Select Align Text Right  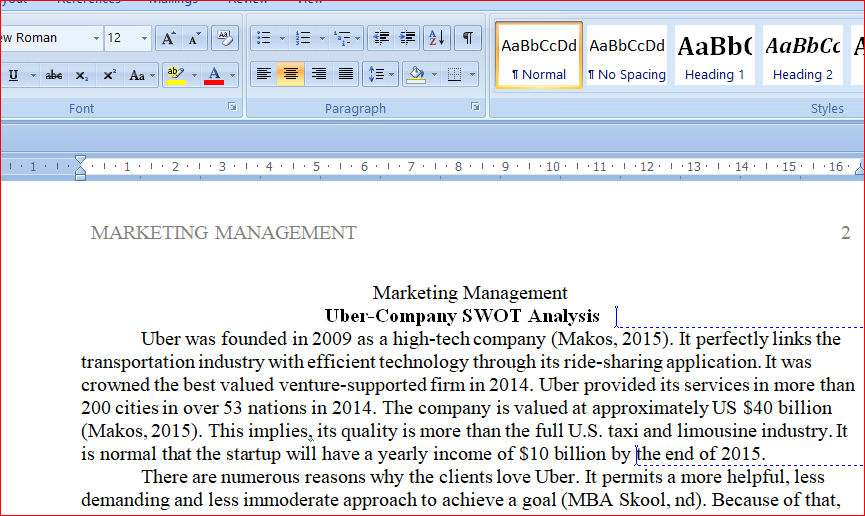pyautogui.click(x=318, y=74)
